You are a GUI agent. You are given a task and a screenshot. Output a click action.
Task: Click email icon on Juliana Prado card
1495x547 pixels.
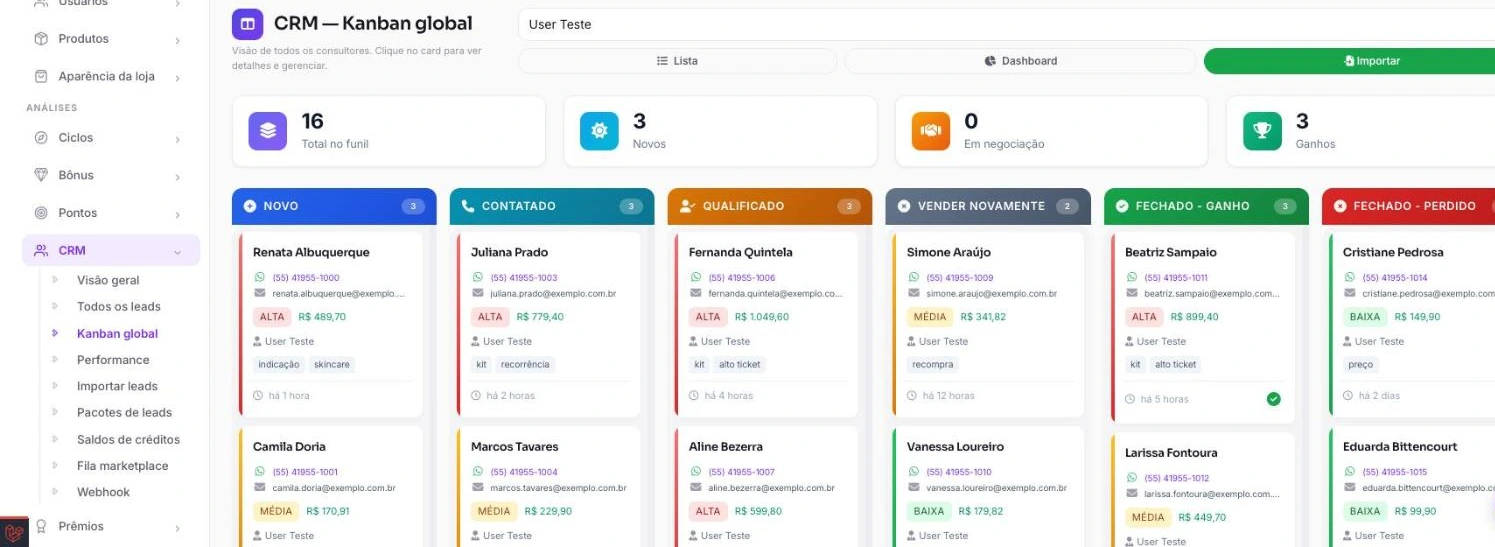click(x=478, y=293)
